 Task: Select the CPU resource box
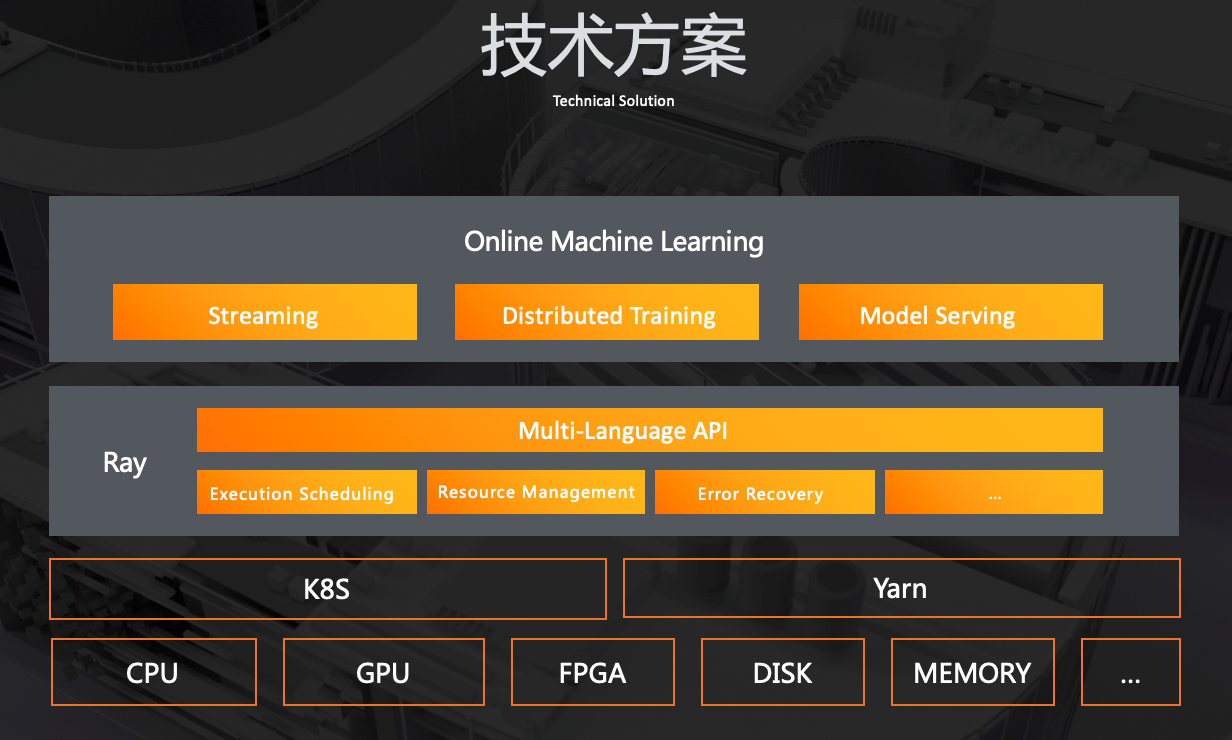153,672
